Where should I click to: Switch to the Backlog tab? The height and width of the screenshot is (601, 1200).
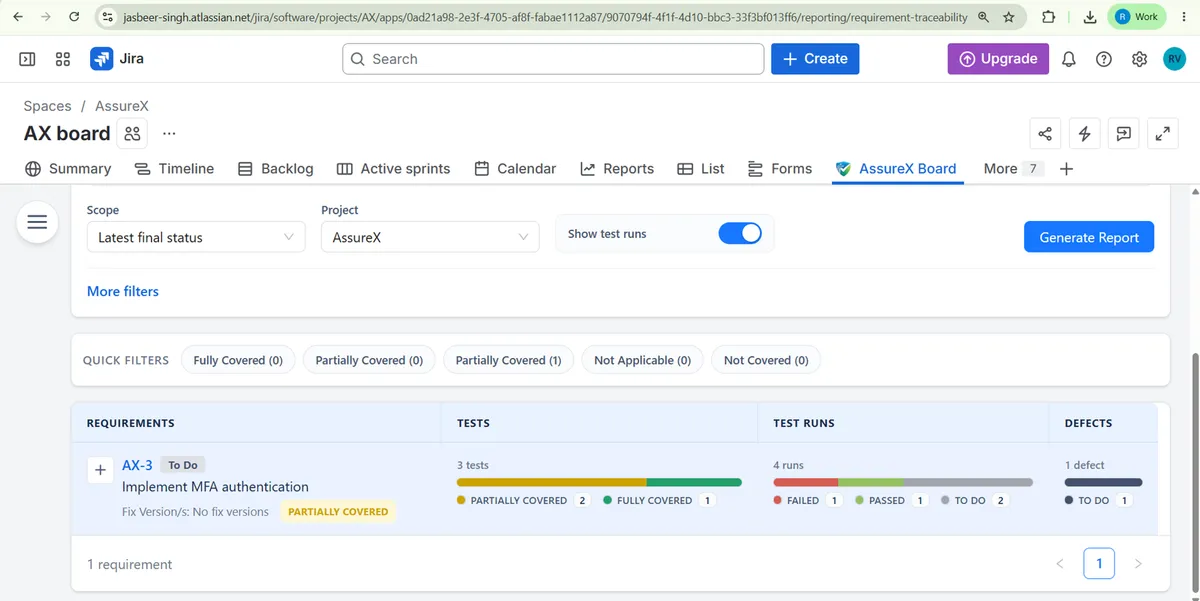click(x=275, y=169)
